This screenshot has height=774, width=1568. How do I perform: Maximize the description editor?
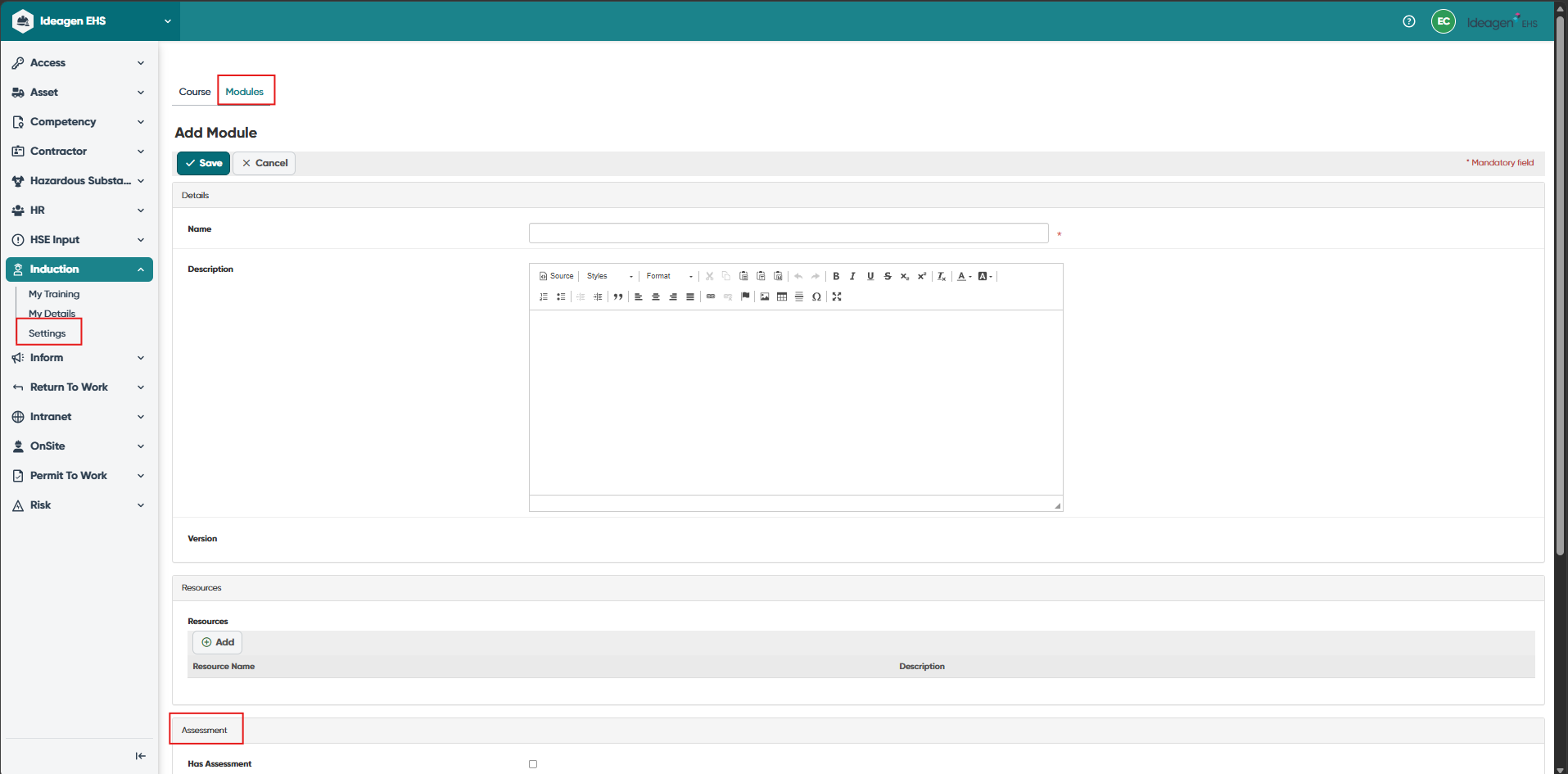(x=837, y=296)
